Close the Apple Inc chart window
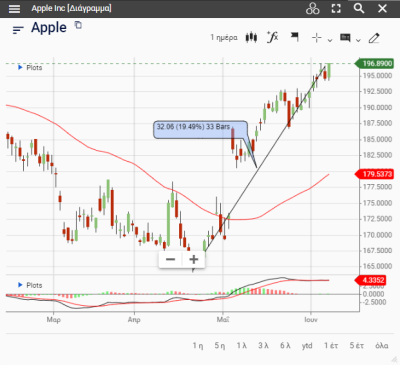The image size is (400, 365). [x=382, y=9]
